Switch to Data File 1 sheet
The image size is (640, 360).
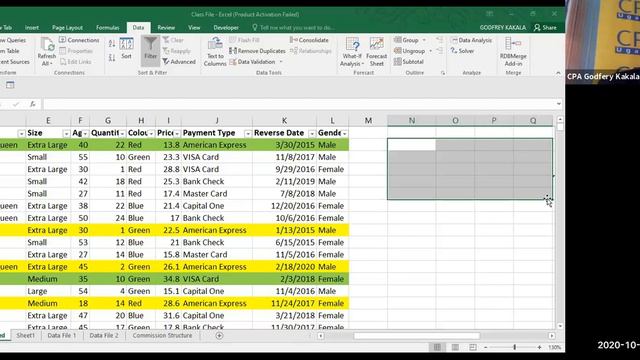tap(62, 336)
